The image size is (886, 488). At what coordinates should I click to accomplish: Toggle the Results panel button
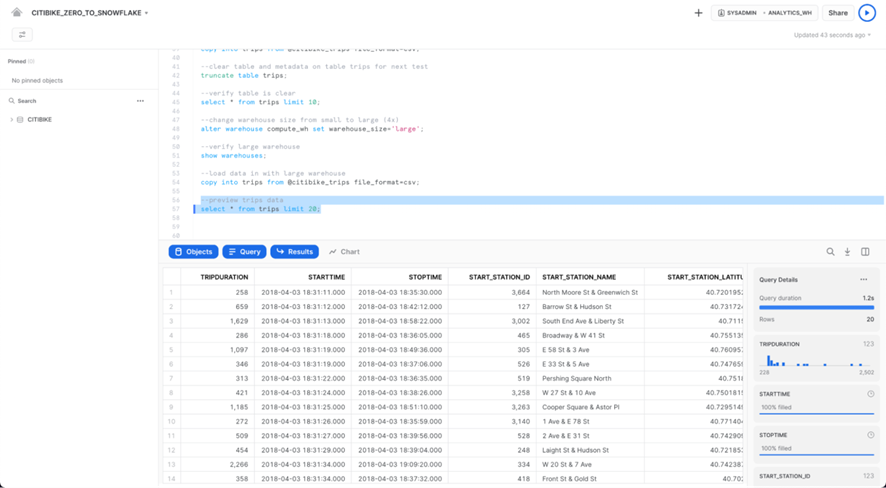point(294,252)
